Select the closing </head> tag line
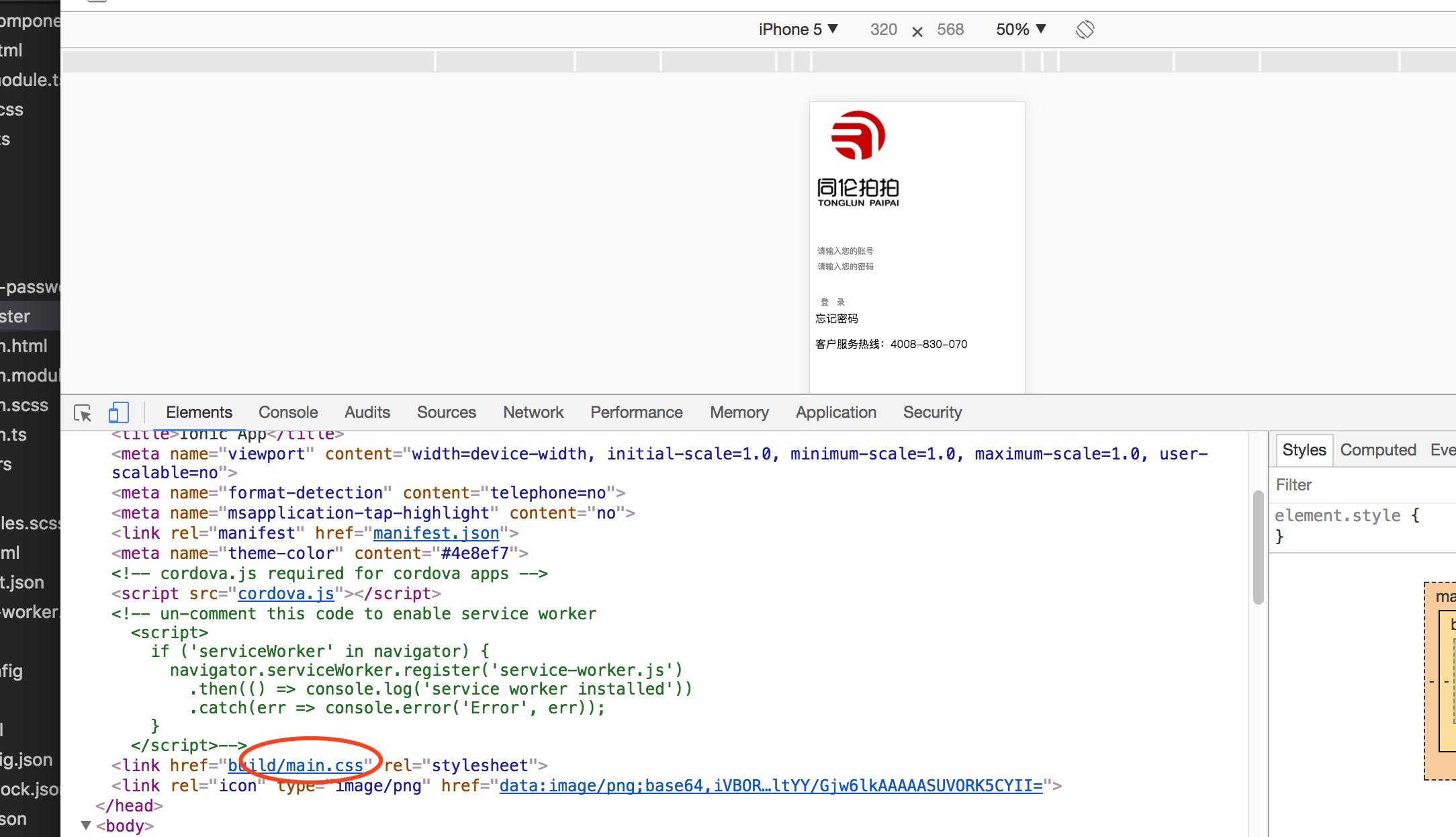This screenshot has width=1456, height=837. 129,806
